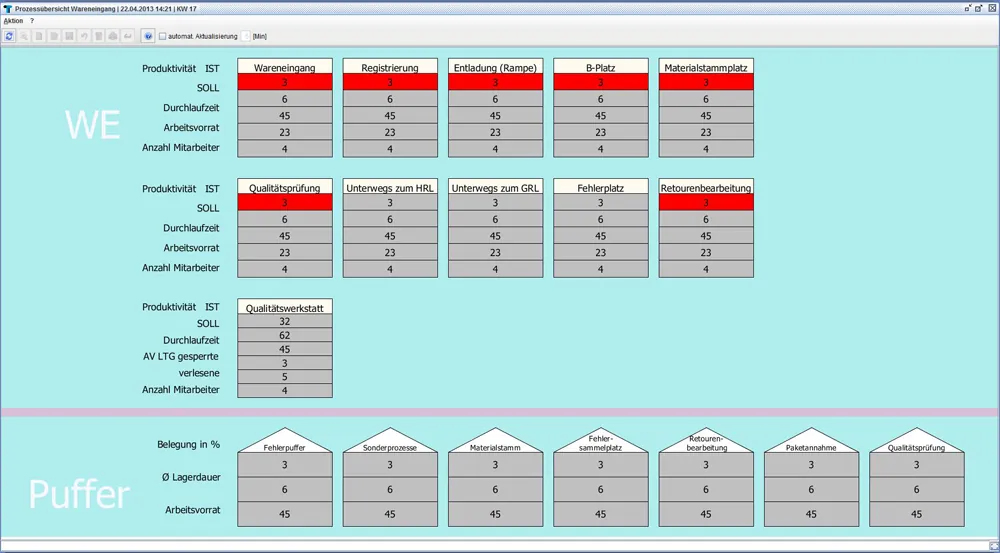Image resolution: width=1000 pixels, height=553 pixels.
Task: Click the disabled new document toolbar icon
Action: (x=39, y=36)
